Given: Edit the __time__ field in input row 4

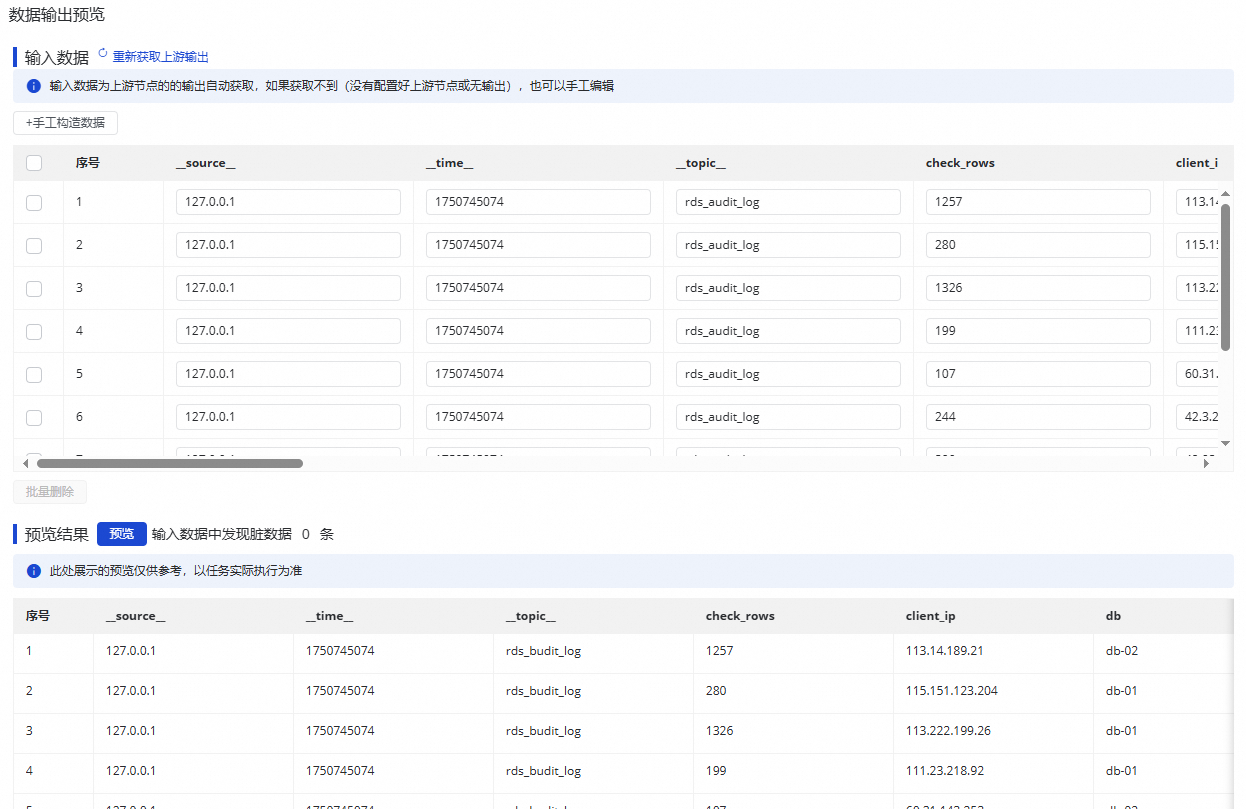Looking at the screenshot, I should point(538,331).
